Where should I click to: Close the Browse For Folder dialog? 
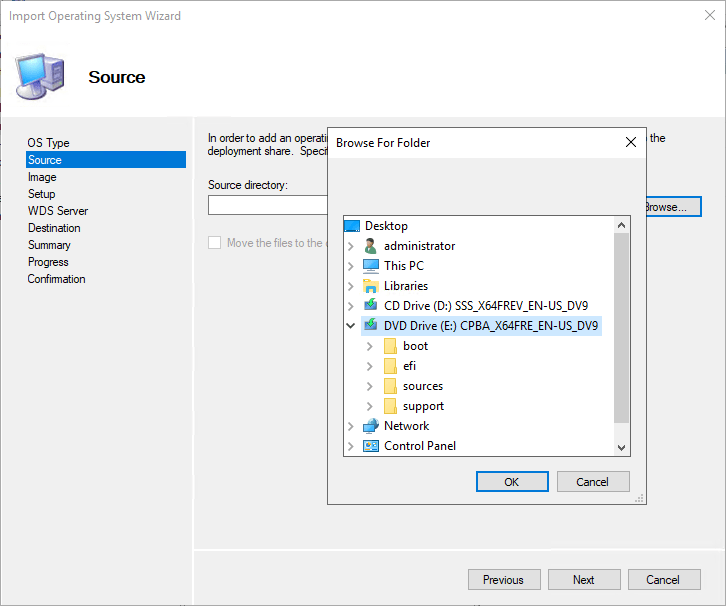click(x=630, y=143)
